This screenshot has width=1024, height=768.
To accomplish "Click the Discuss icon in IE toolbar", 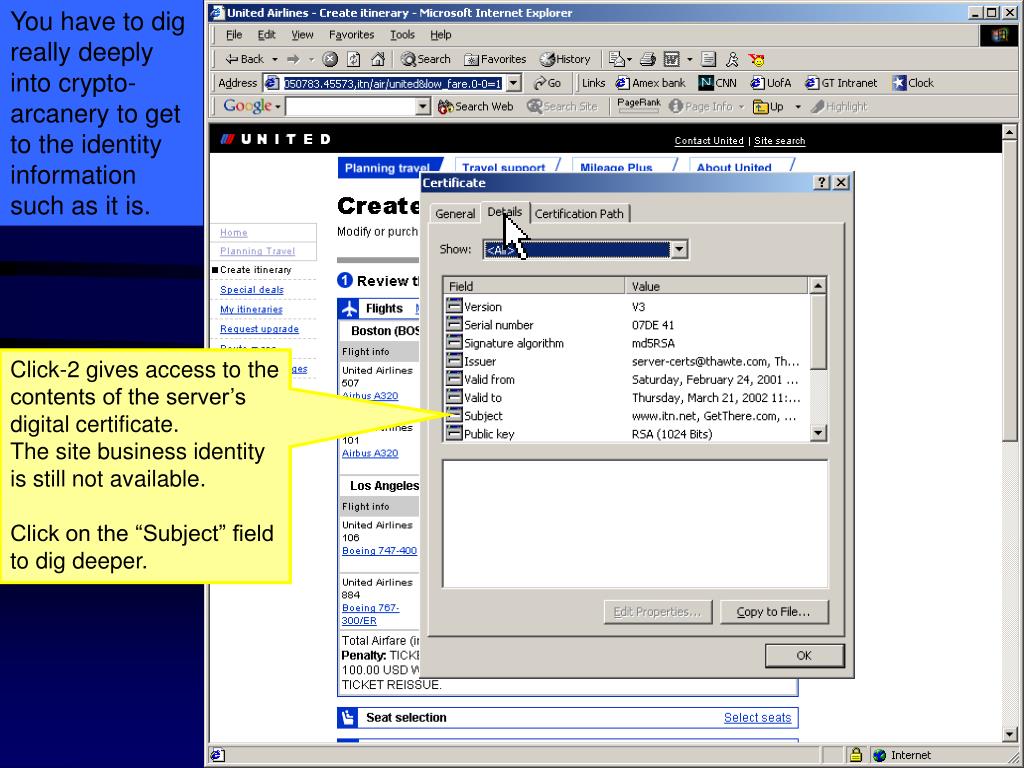I will 709,59.
